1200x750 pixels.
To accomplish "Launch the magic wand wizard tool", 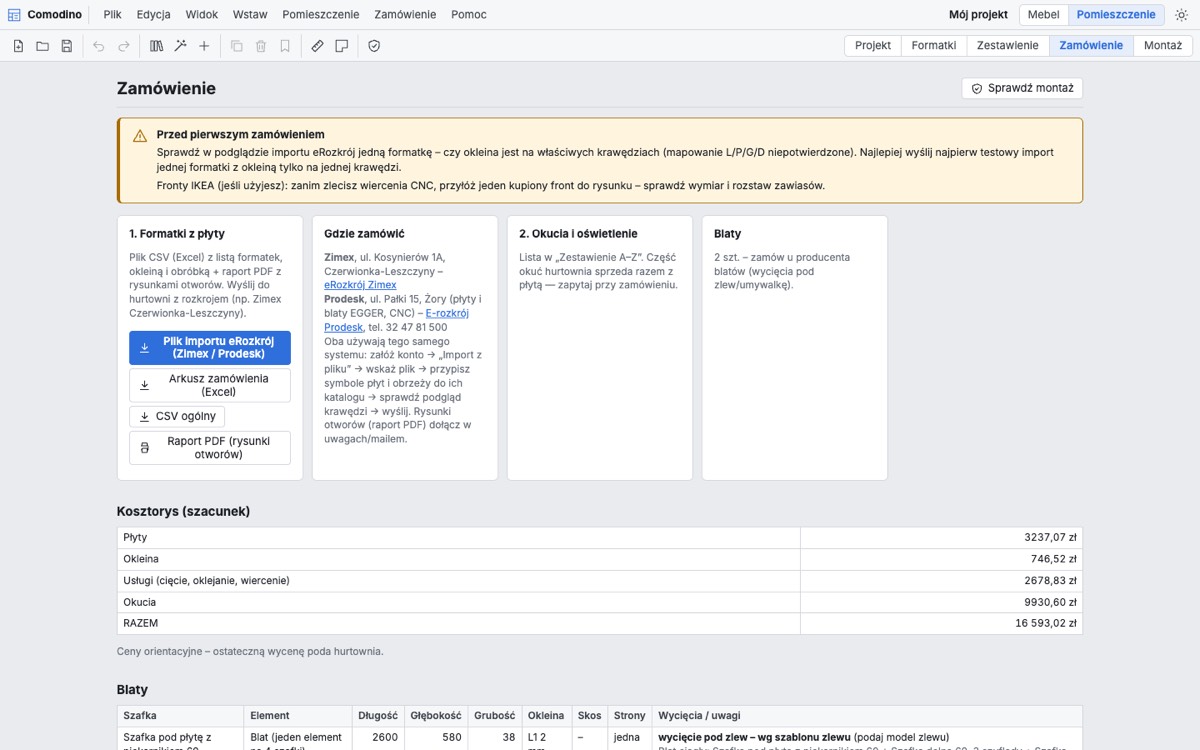I will click(x=180, y=46).
